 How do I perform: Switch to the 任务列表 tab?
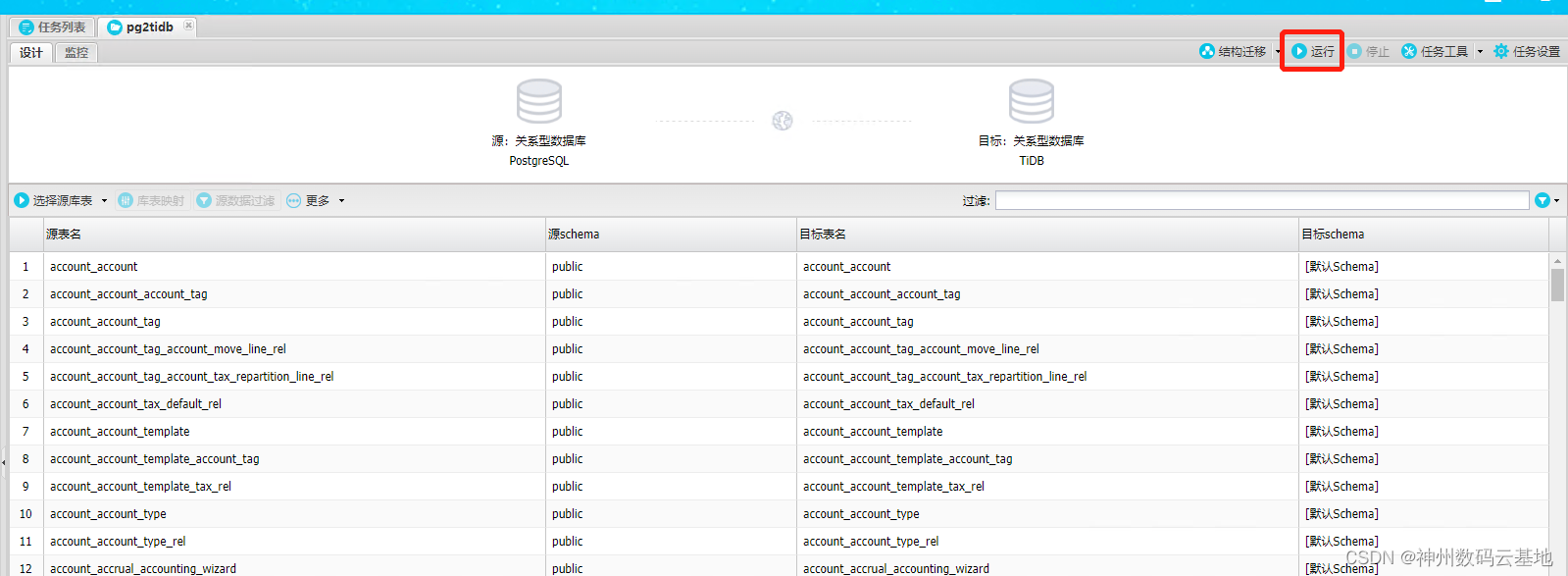pyautogui.click(x=53, y=27)
